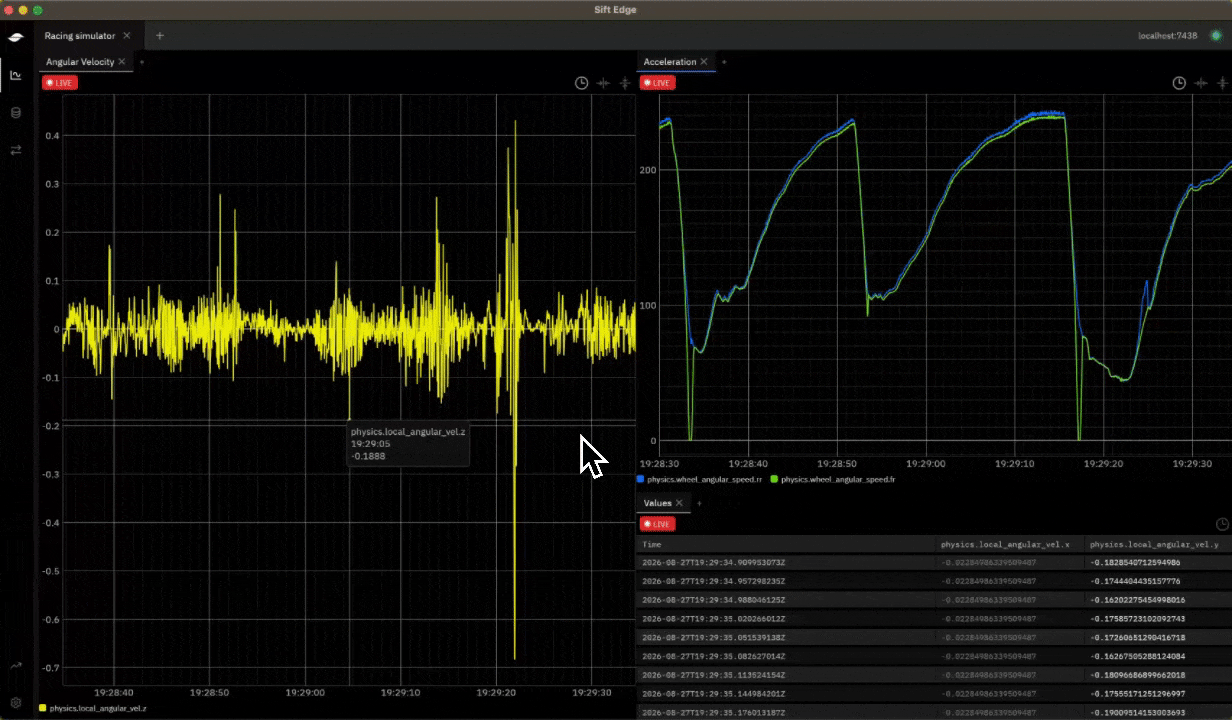
Task: Select row 2026-08-27T19:29:34.957298235Z
Action: [x=934, y=581]
